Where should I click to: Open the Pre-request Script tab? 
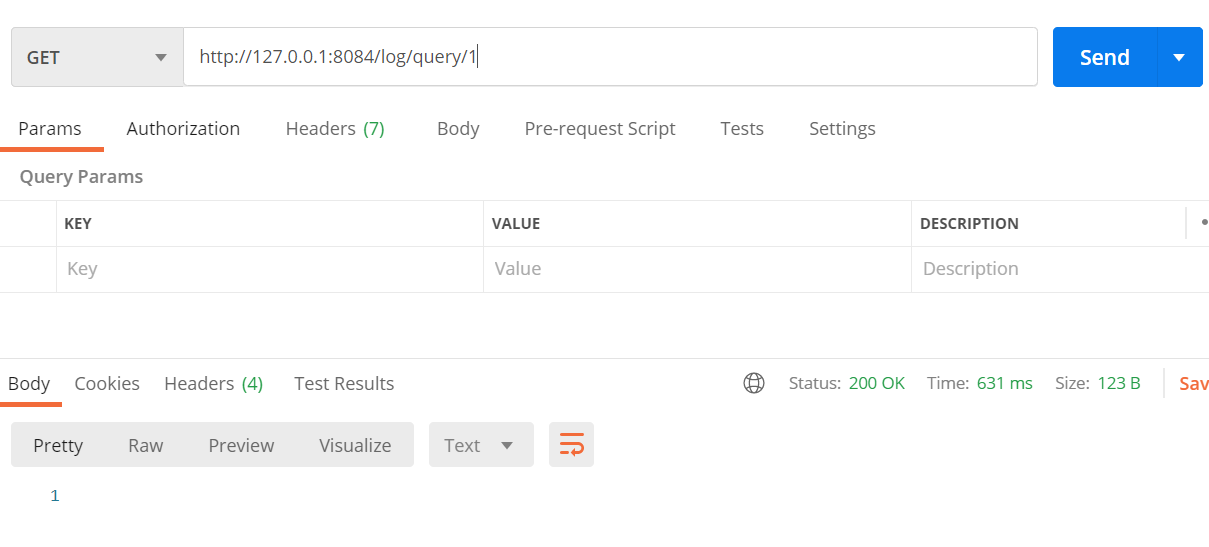600,128
